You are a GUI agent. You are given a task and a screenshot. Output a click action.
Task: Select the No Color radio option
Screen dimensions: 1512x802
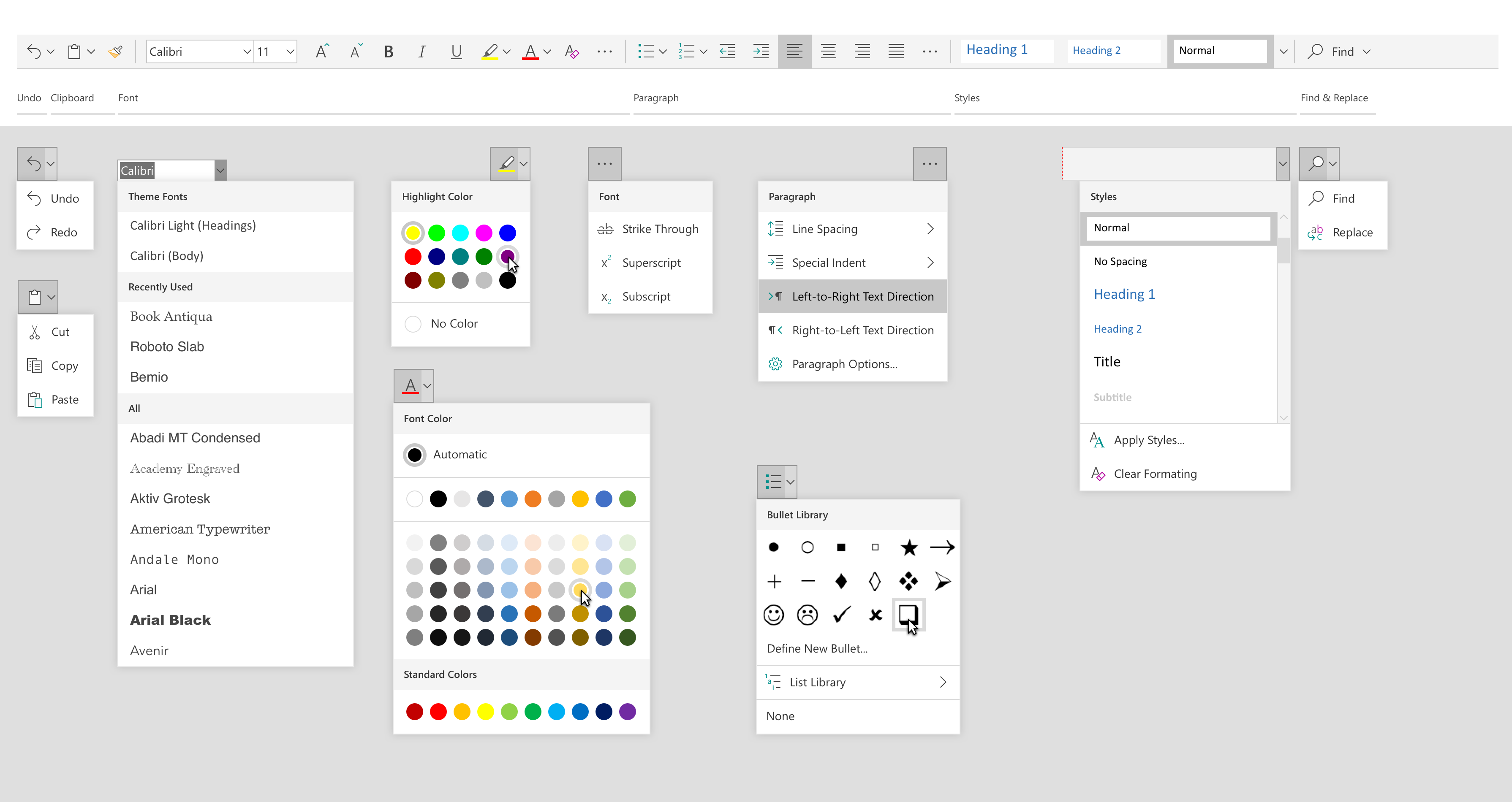(413, 324)
